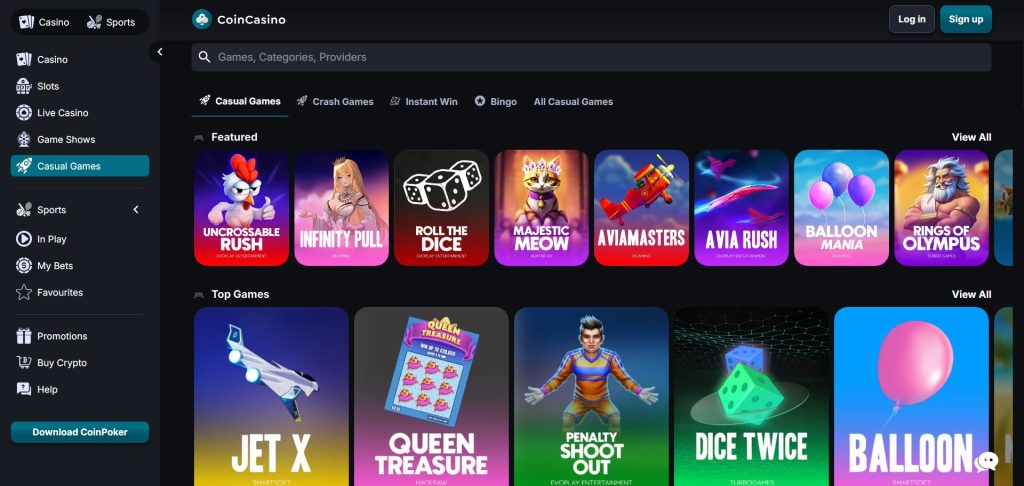Viewport: 1024px width, 486px height.
Task: Open the Live Casino chip icon
Action: [24, 112]
